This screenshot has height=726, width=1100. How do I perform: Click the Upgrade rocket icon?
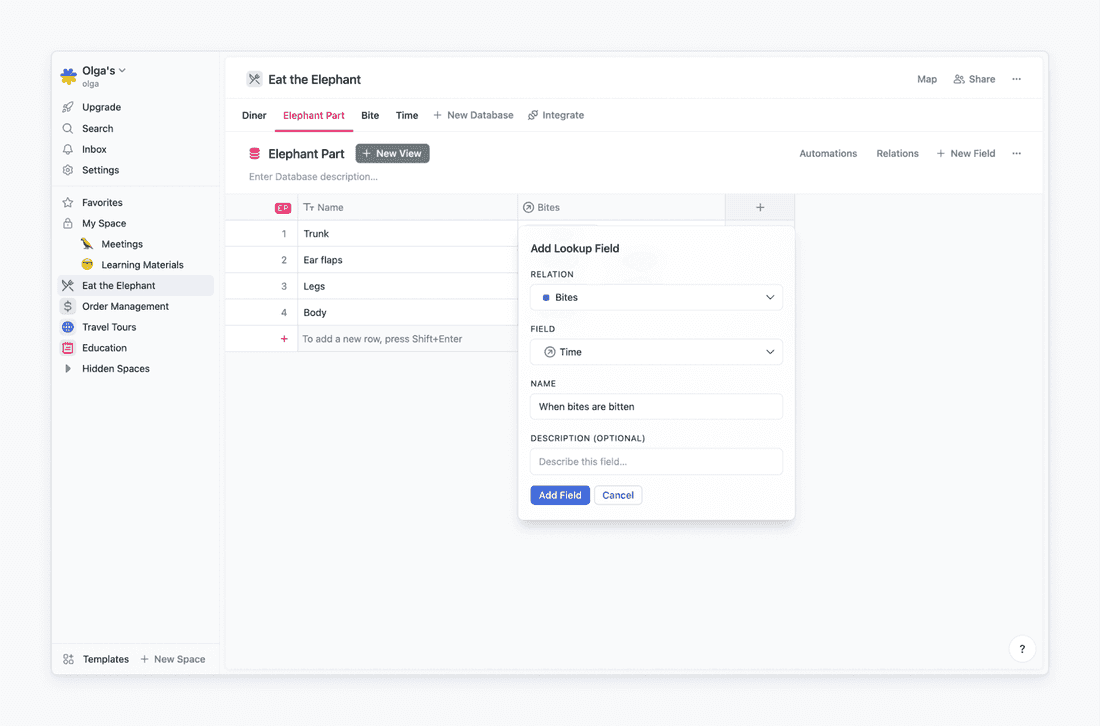68,107
